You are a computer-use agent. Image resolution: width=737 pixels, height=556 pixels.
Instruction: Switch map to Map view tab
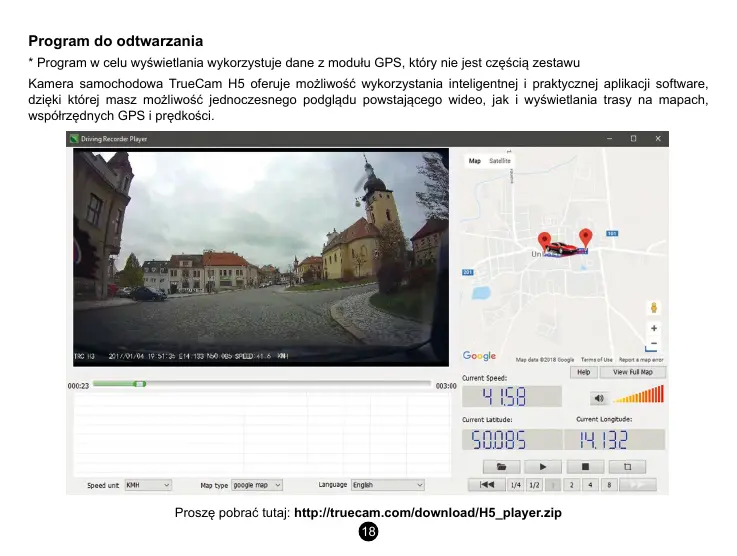coord(475,161)
